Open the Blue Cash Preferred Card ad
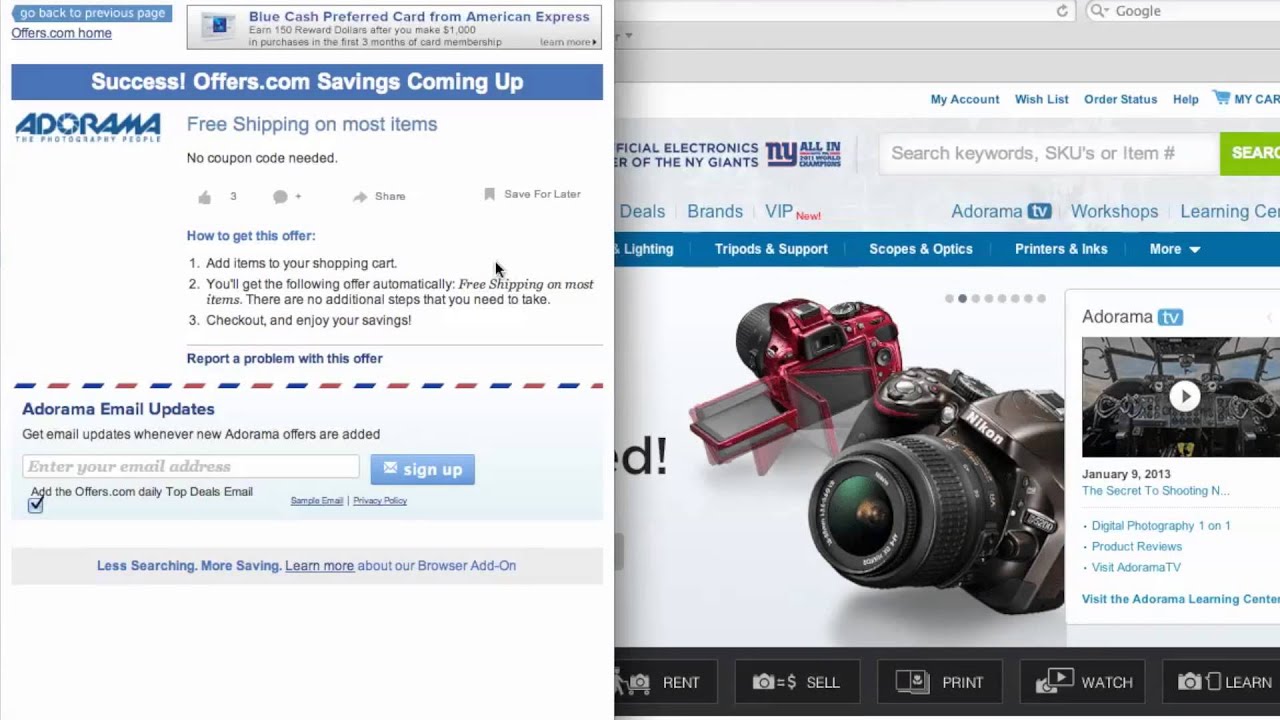 tap(395, 28)
